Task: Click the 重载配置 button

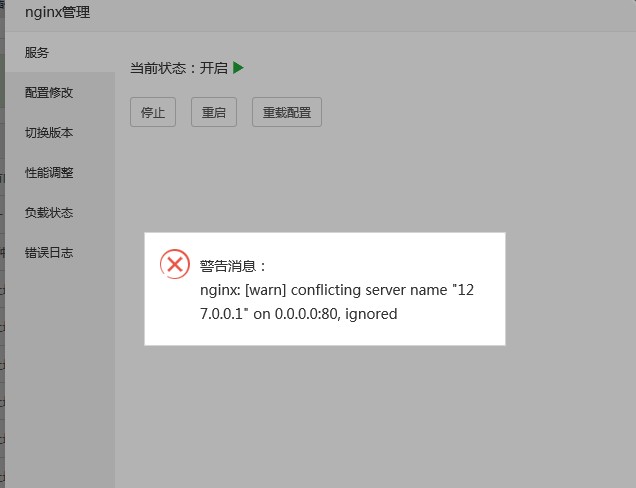Action: (x=287, y=112)
